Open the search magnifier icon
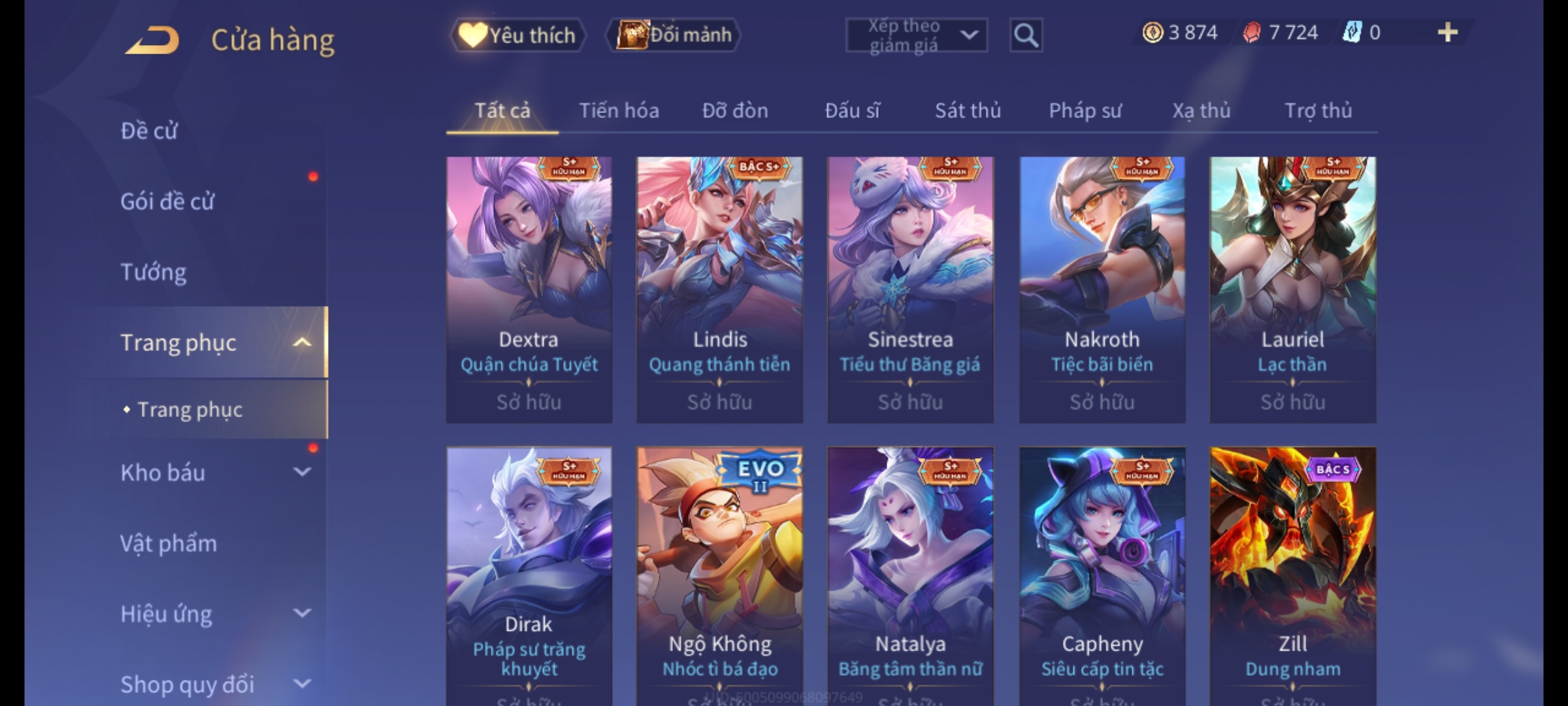The width and height of the screenshot is (1568, 706). 1026,35
